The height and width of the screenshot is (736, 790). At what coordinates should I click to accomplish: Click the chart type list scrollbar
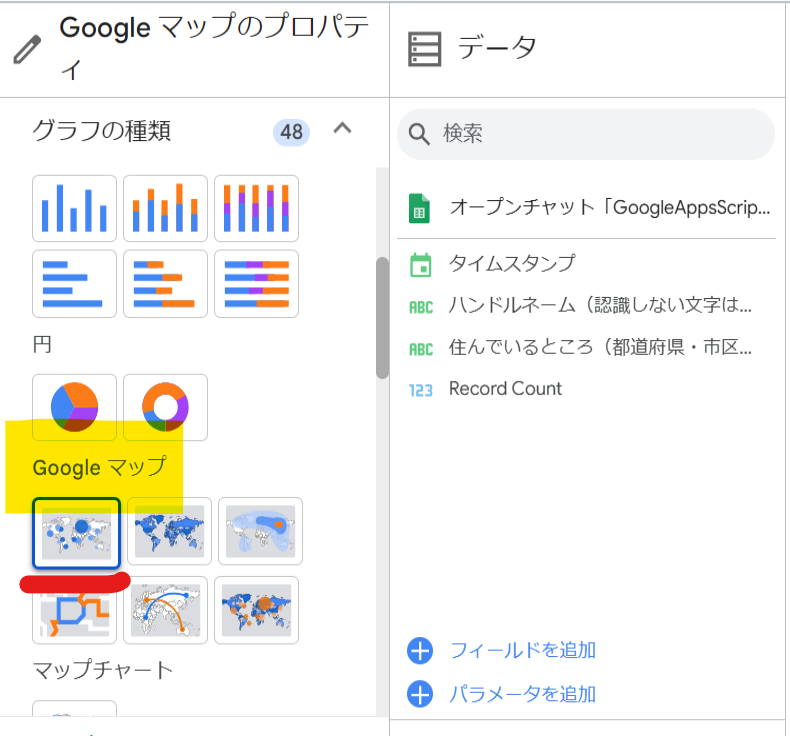tap(382, 318)
